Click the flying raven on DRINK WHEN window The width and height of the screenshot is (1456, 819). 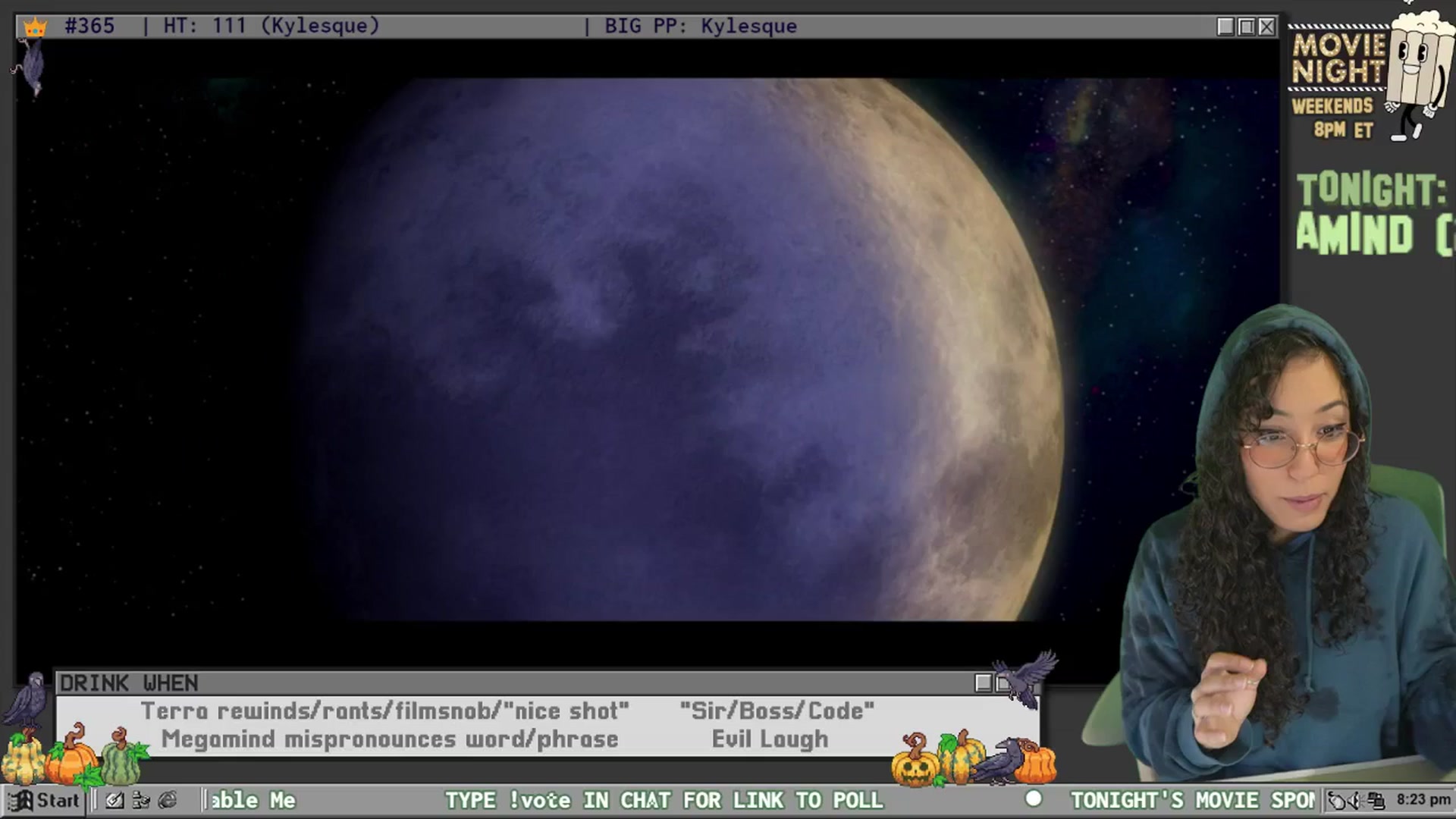click(x=1027, y=679)
